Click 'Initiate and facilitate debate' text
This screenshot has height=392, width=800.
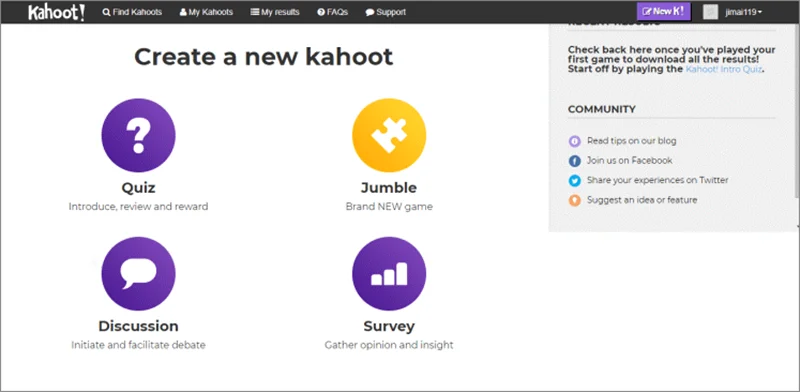pos(138,345)
